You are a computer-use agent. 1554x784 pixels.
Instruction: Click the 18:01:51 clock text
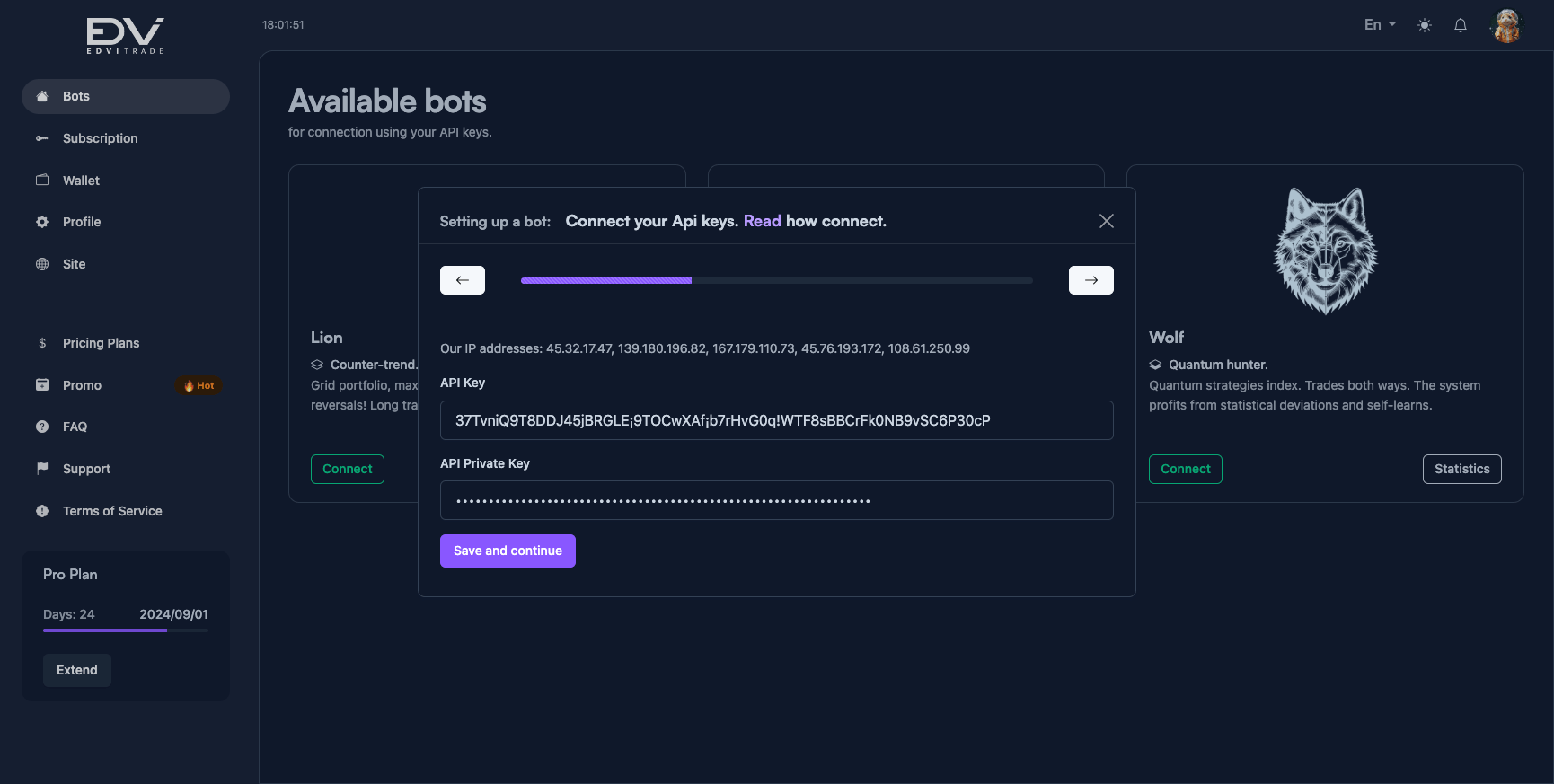(x=283, y=25)
